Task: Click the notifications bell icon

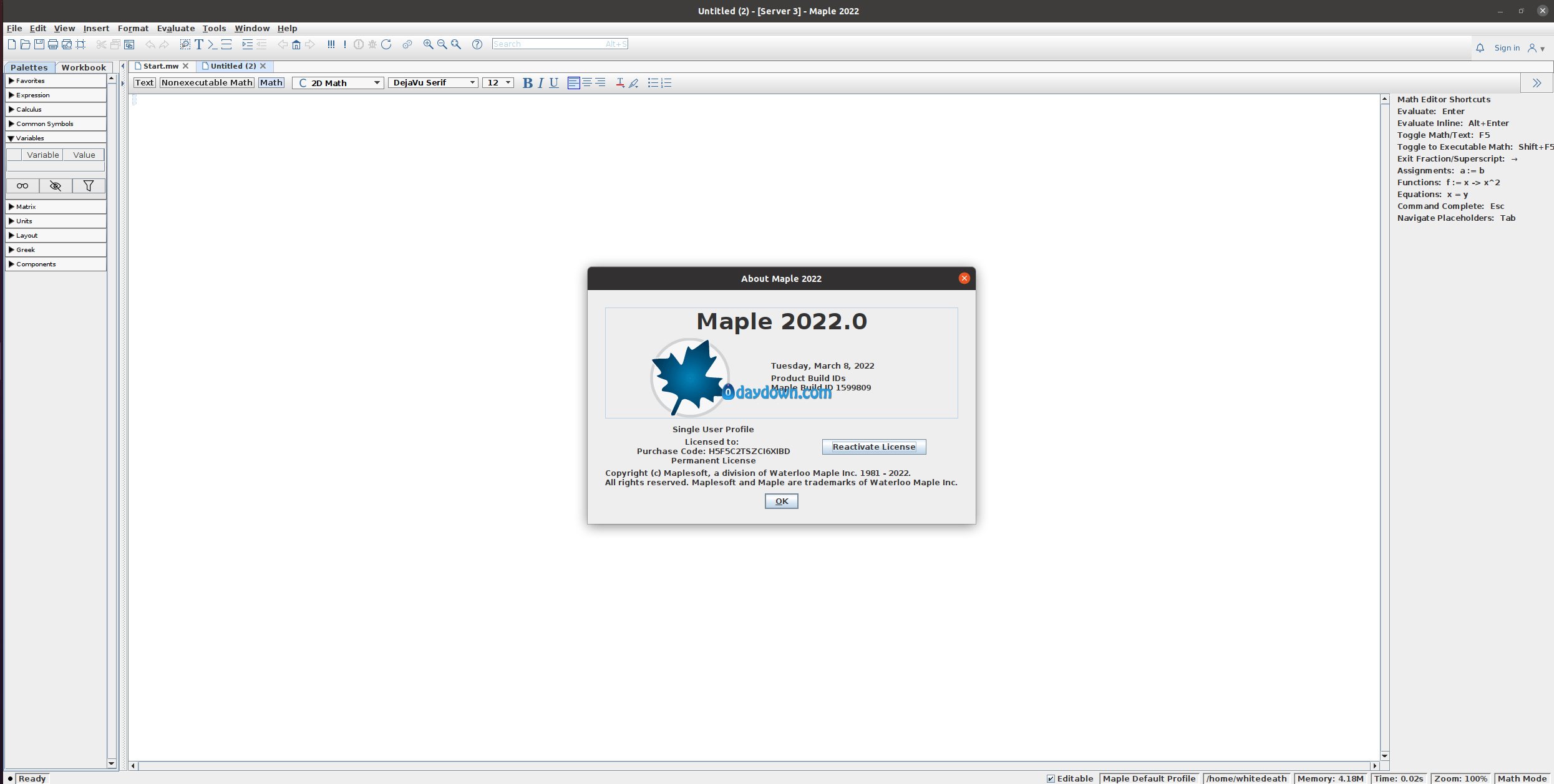Action: click(1480, 48)
